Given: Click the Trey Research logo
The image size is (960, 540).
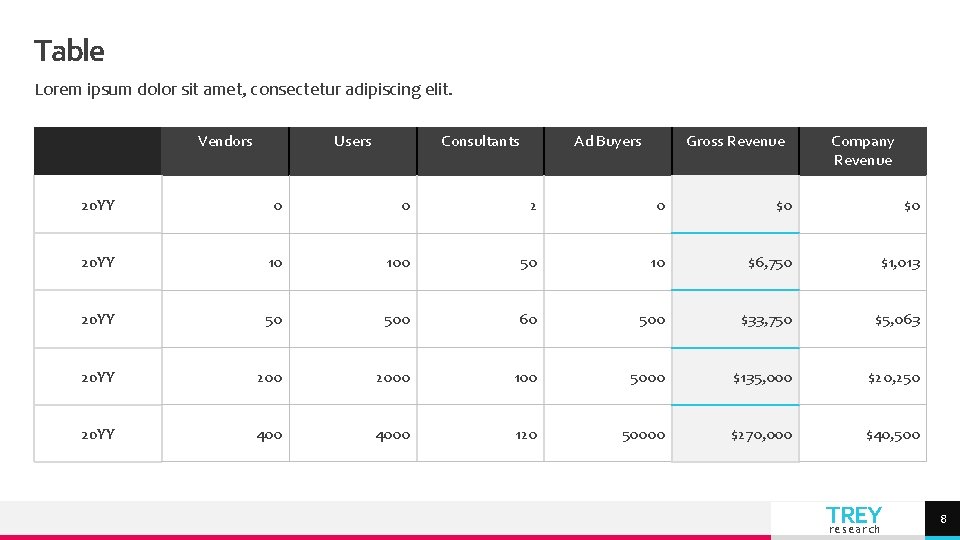Looking at the screenshot, I should pyautogui.click(x=854, y=519).
